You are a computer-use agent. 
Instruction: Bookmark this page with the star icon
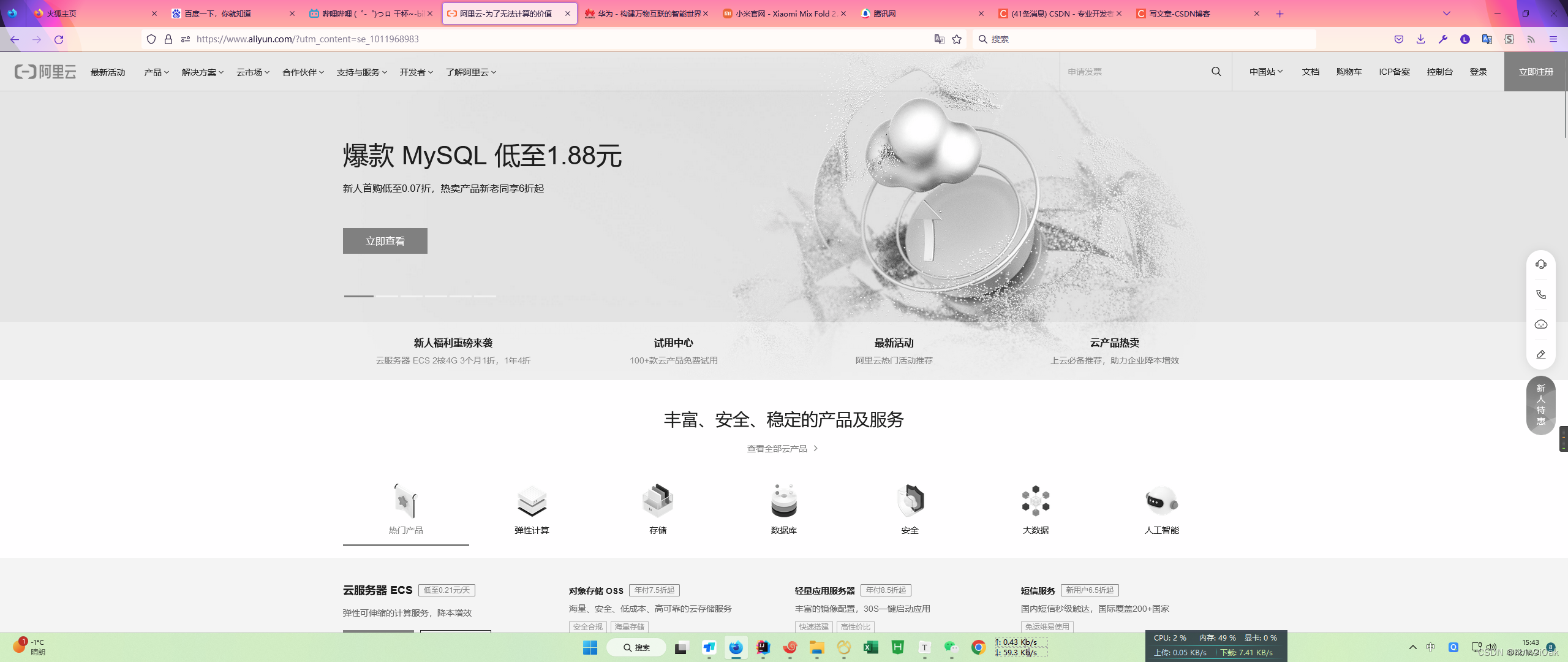pyautogui.click(x=957, y=39)
